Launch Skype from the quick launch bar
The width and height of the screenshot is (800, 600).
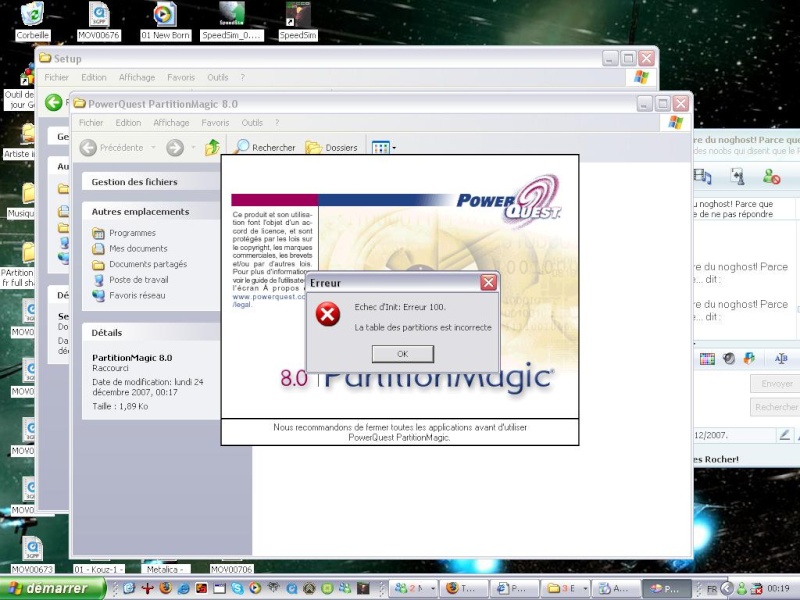[237, 588]
